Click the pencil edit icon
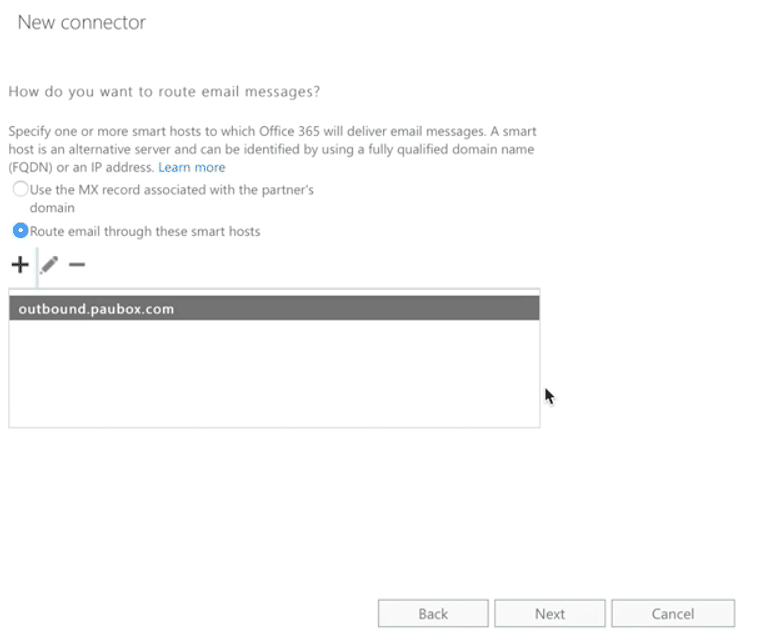The height and width of the screenshot is (635, 769). pyautogui.click(x=49, y=265)
